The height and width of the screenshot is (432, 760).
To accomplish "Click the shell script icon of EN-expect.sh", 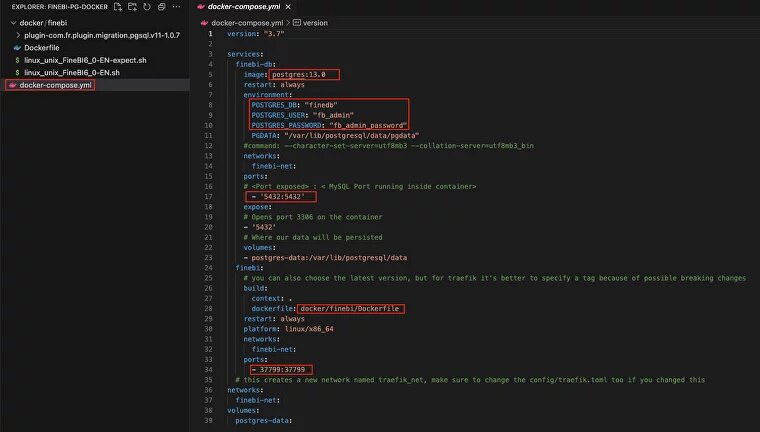I will 17,60.
